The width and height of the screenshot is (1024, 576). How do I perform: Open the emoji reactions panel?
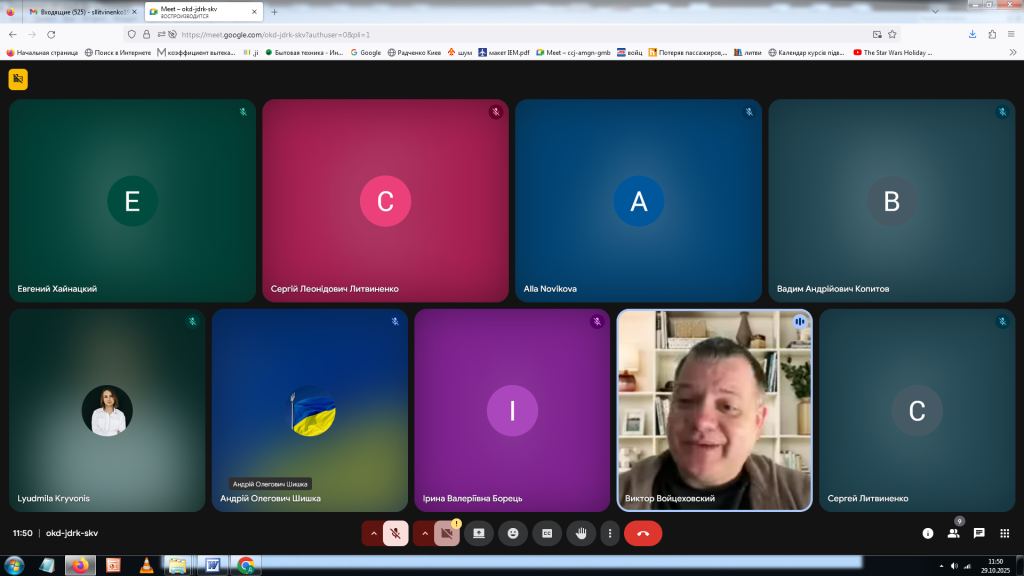513,533
